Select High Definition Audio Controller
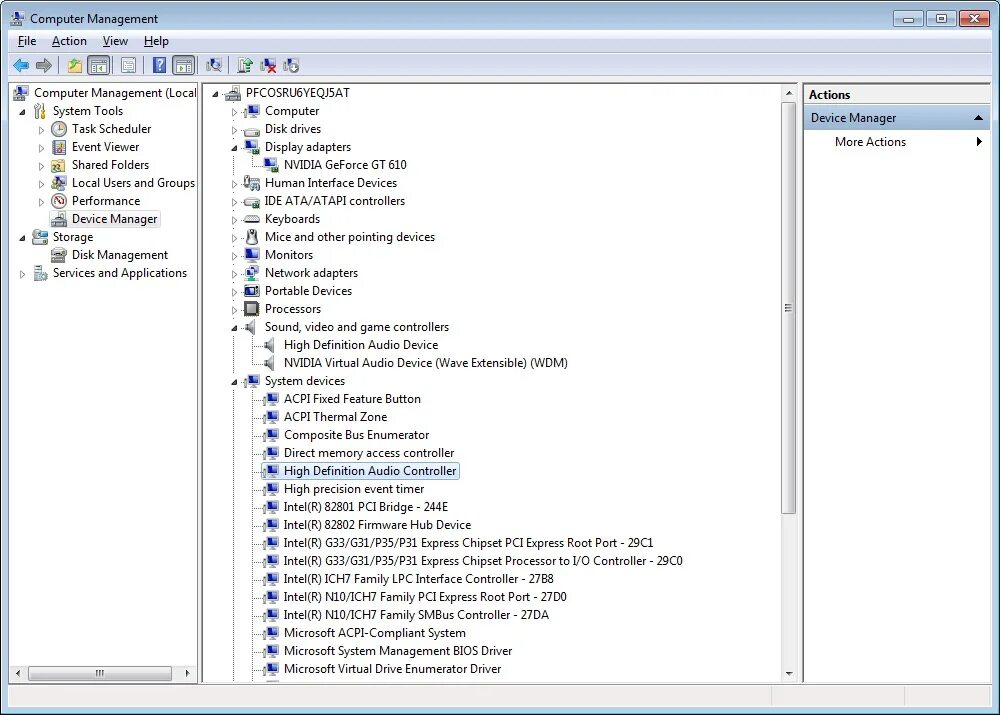The height and width of the screenshot is (715, 1000). point(370,471)
